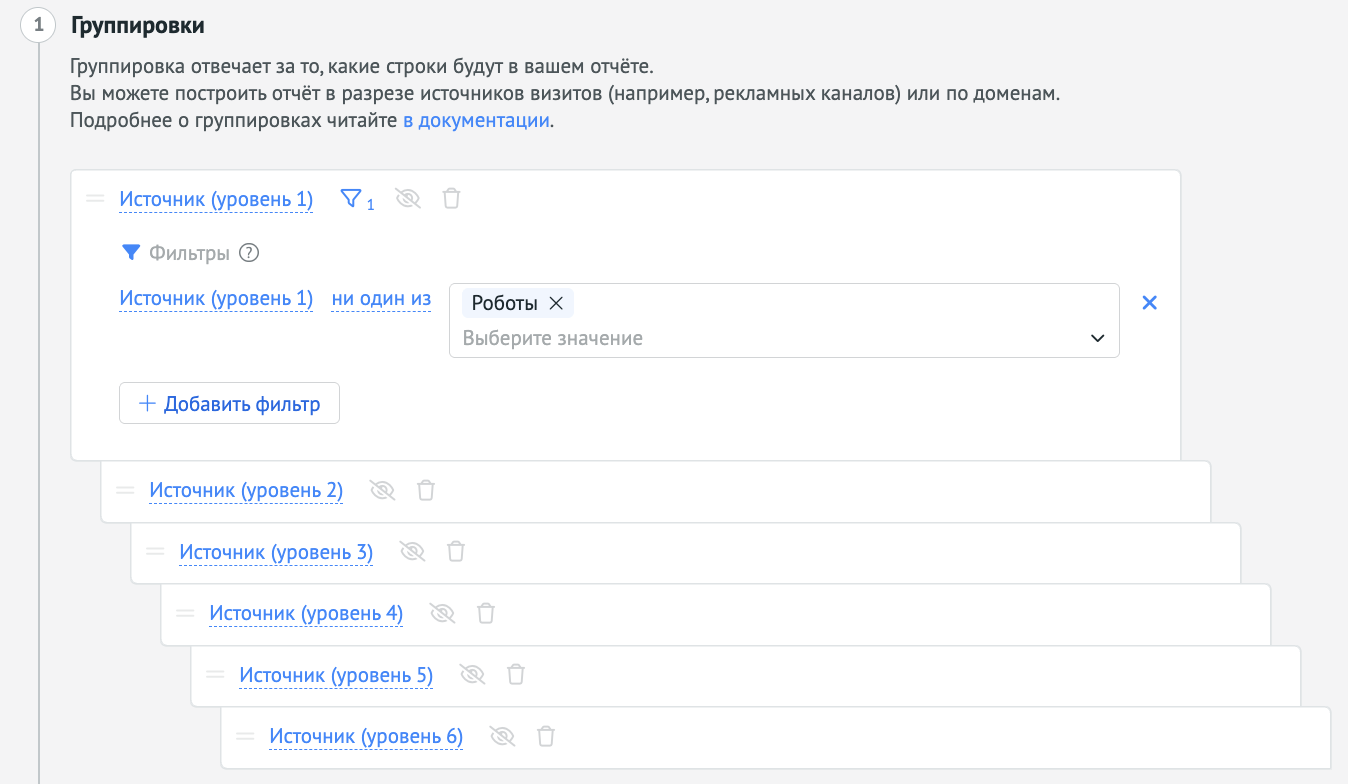Viewport: 1348px width, 784px height.
Task: Open the в документации link
Action: click(476, 121)
